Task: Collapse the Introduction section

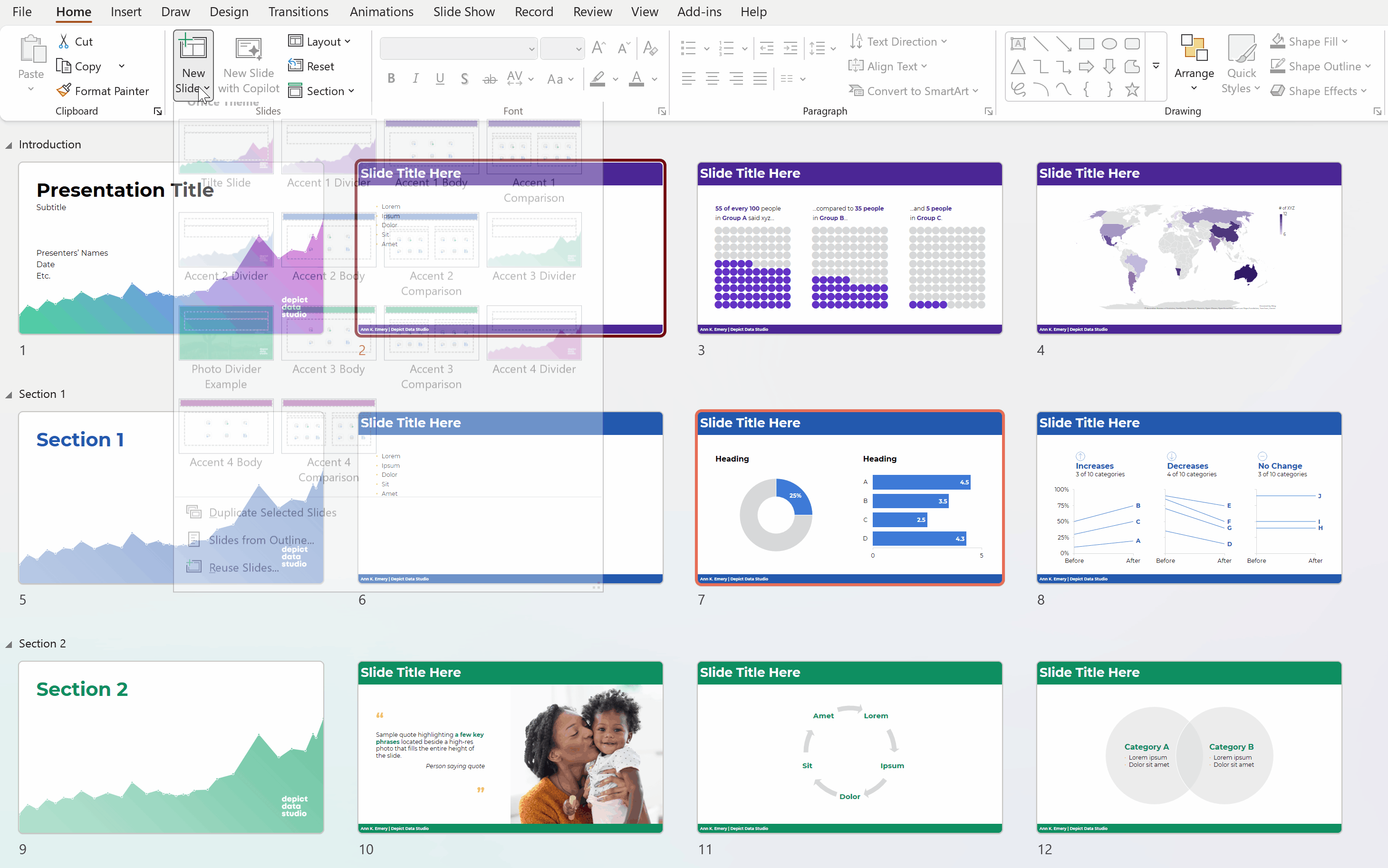Action: (9, 145)
